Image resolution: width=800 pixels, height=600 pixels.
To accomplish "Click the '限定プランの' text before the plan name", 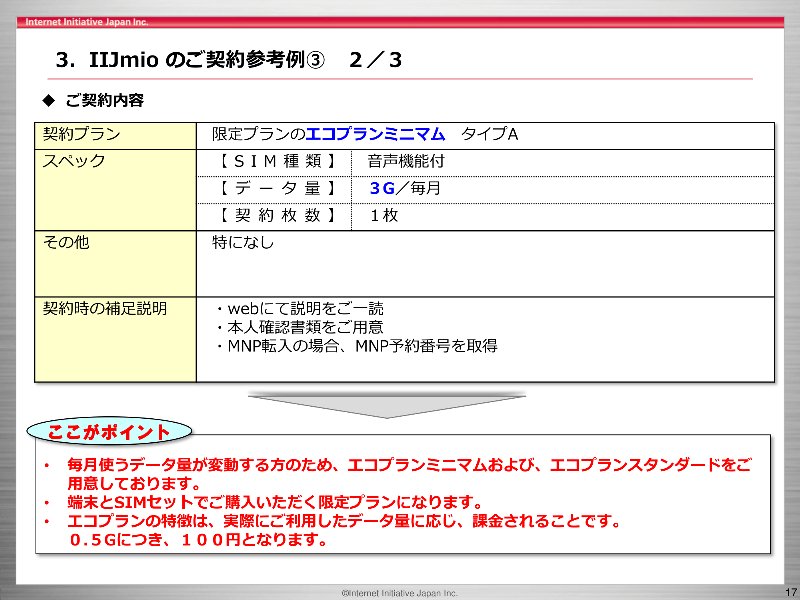I will click(259, 134).
